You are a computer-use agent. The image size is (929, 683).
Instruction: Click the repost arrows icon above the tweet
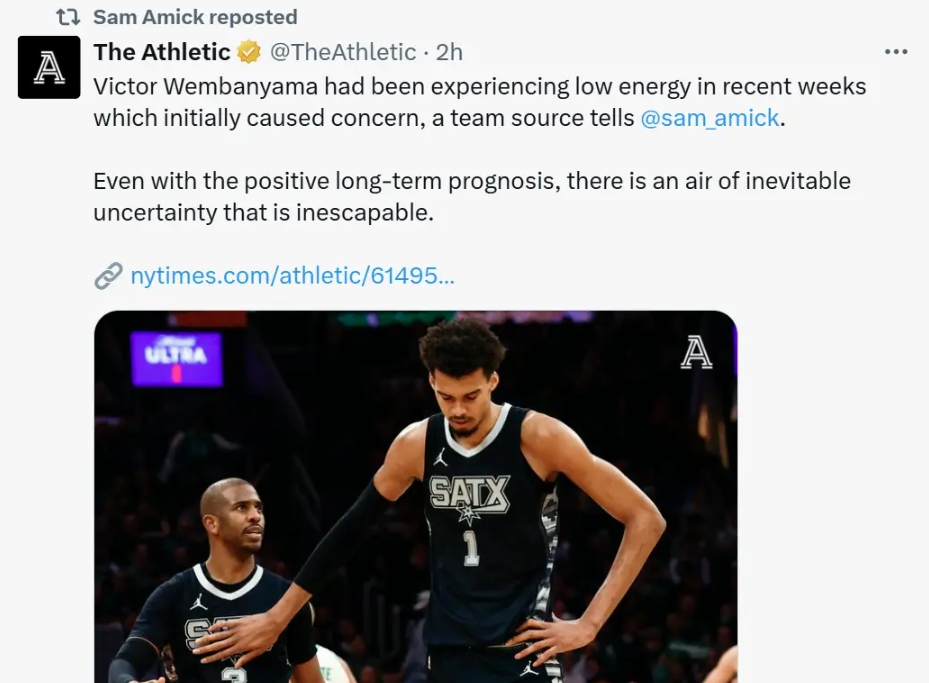click(68, 17)
